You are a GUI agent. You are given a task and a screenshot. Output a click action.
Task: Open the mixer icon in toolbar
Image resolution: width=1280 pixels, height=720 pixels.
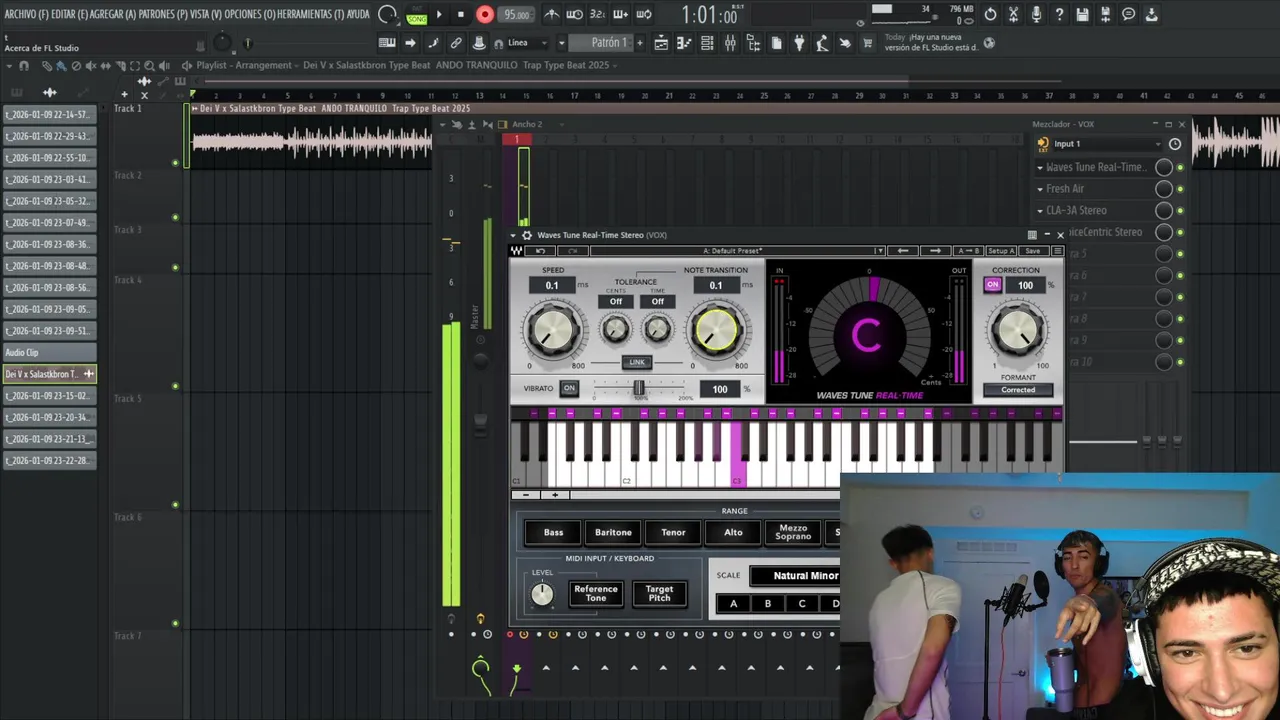(x=730, y=43)
